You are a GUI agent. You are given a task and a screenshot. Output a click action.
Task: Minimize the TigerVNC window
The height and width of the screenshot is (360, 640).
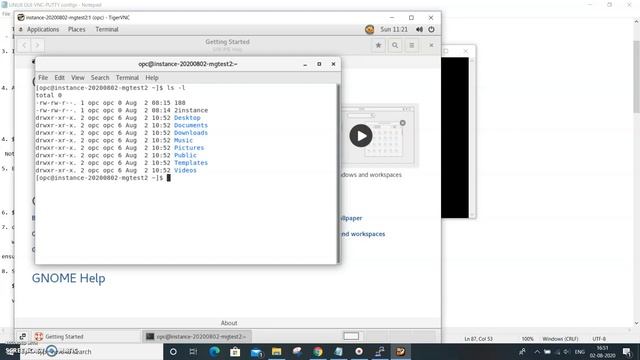[x=392, y=18]
